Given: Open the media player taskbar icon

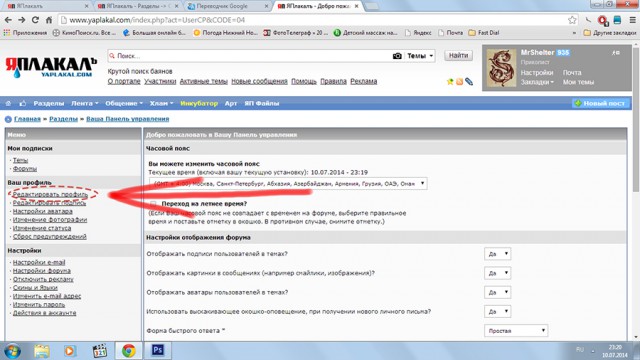Looking at the screenshot, I should coord(70,351).
